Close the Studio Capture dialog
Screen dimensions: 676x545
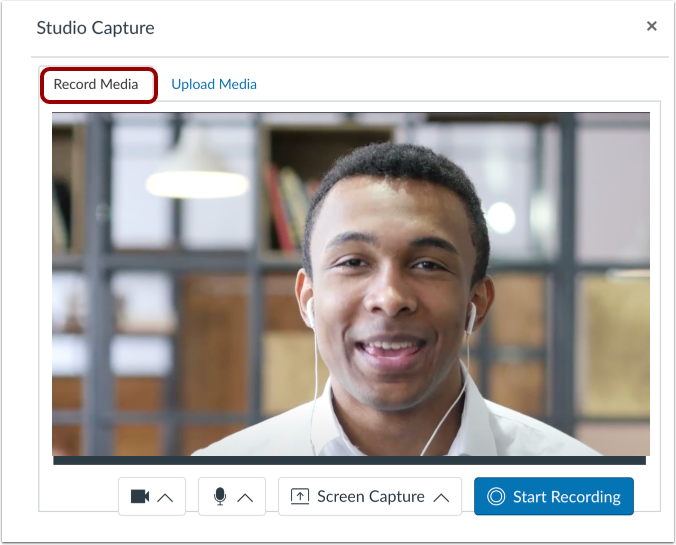[x=651, y=26]
